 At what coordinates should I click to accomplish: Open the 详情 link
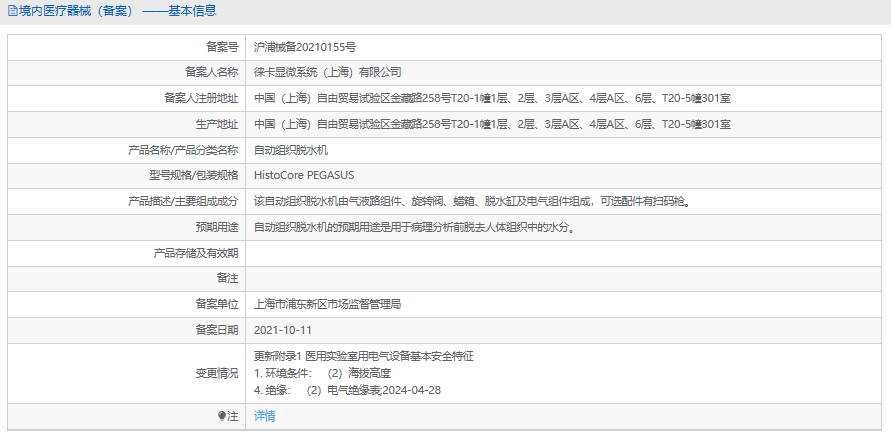265,416
